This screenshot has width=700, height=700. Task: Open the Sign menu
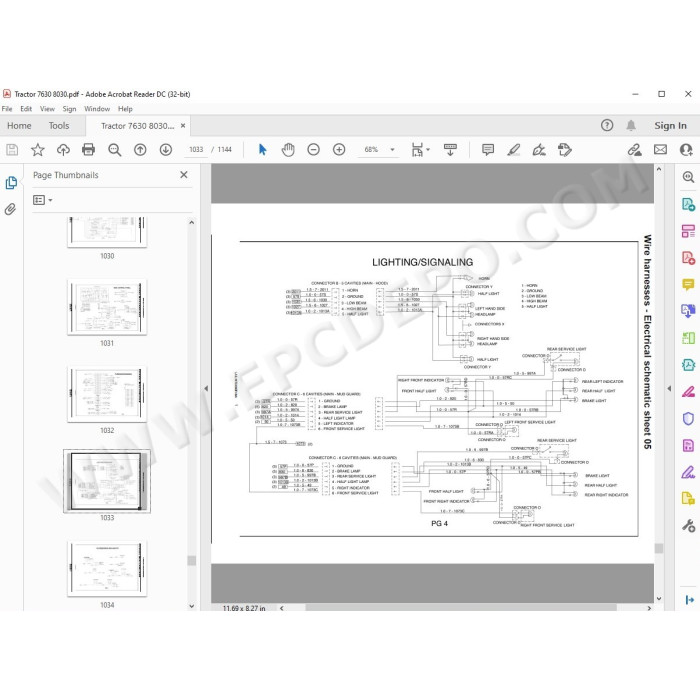point(69,109)
